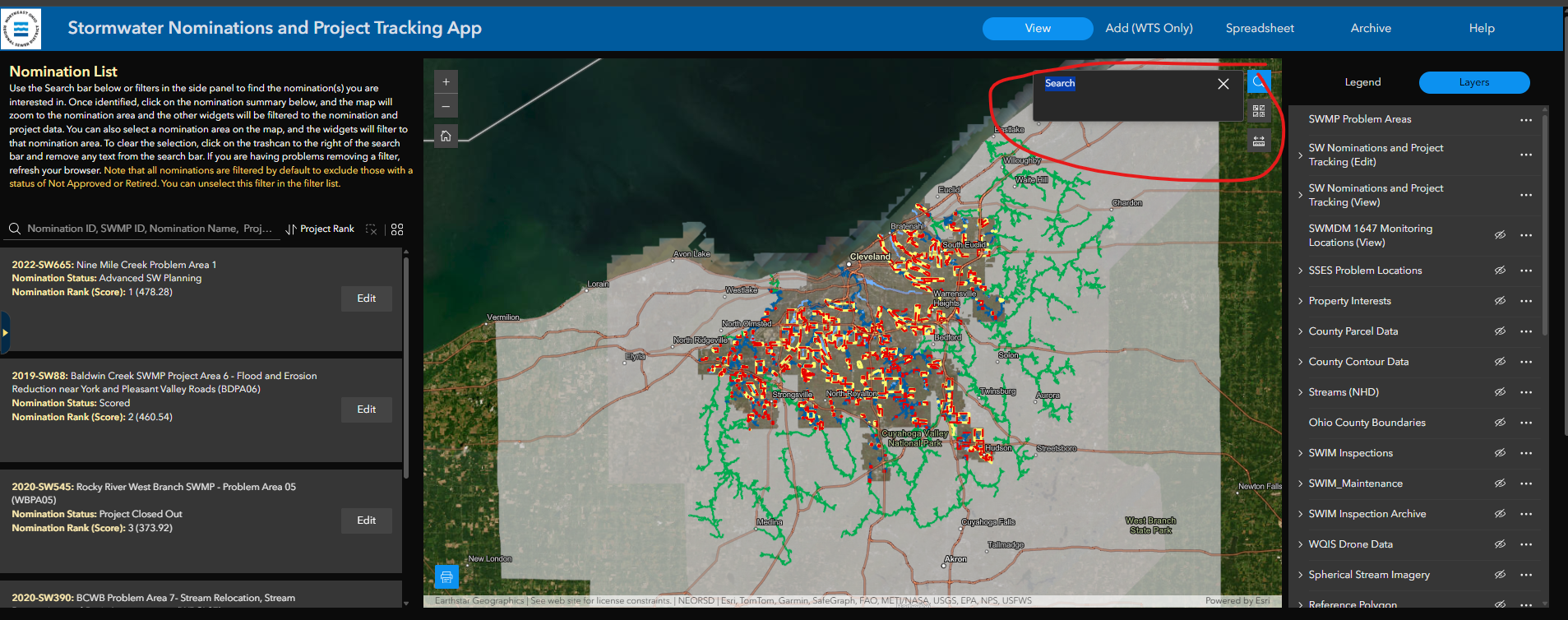Image resolution: width=1568 pixels, height=620 pixels.
Task: Zoom out on the map
Action: 446,106
